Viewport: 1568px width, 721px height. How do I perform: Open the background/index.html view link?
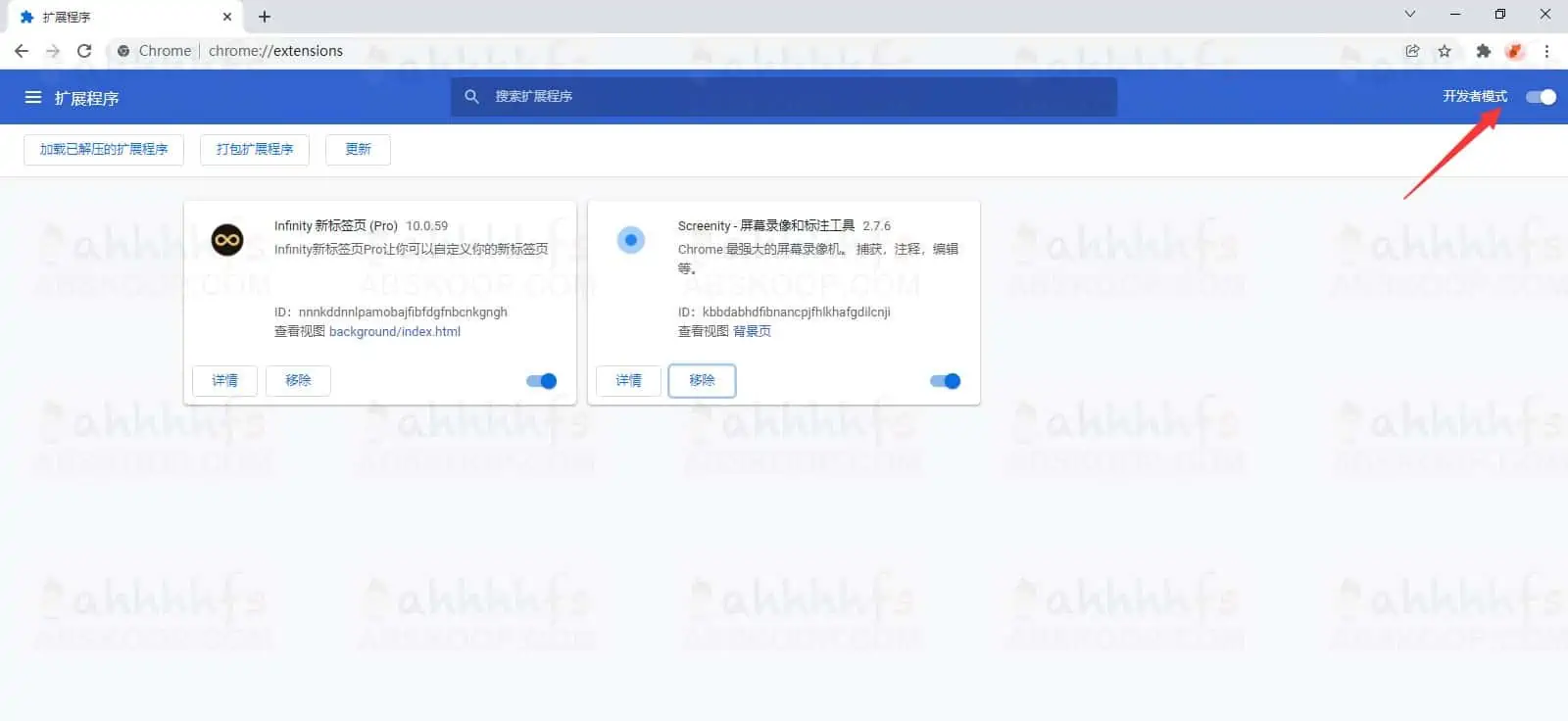(394, 332)
